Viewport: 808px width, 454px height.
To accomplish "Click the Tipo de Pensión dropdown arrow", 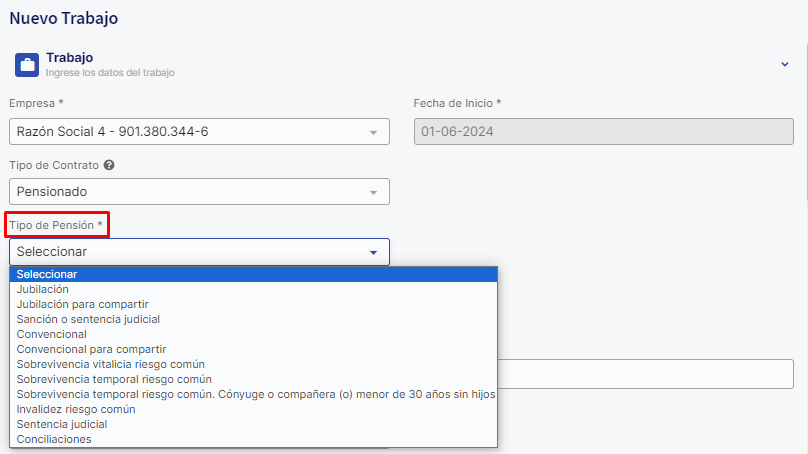I will click(373, 252).
